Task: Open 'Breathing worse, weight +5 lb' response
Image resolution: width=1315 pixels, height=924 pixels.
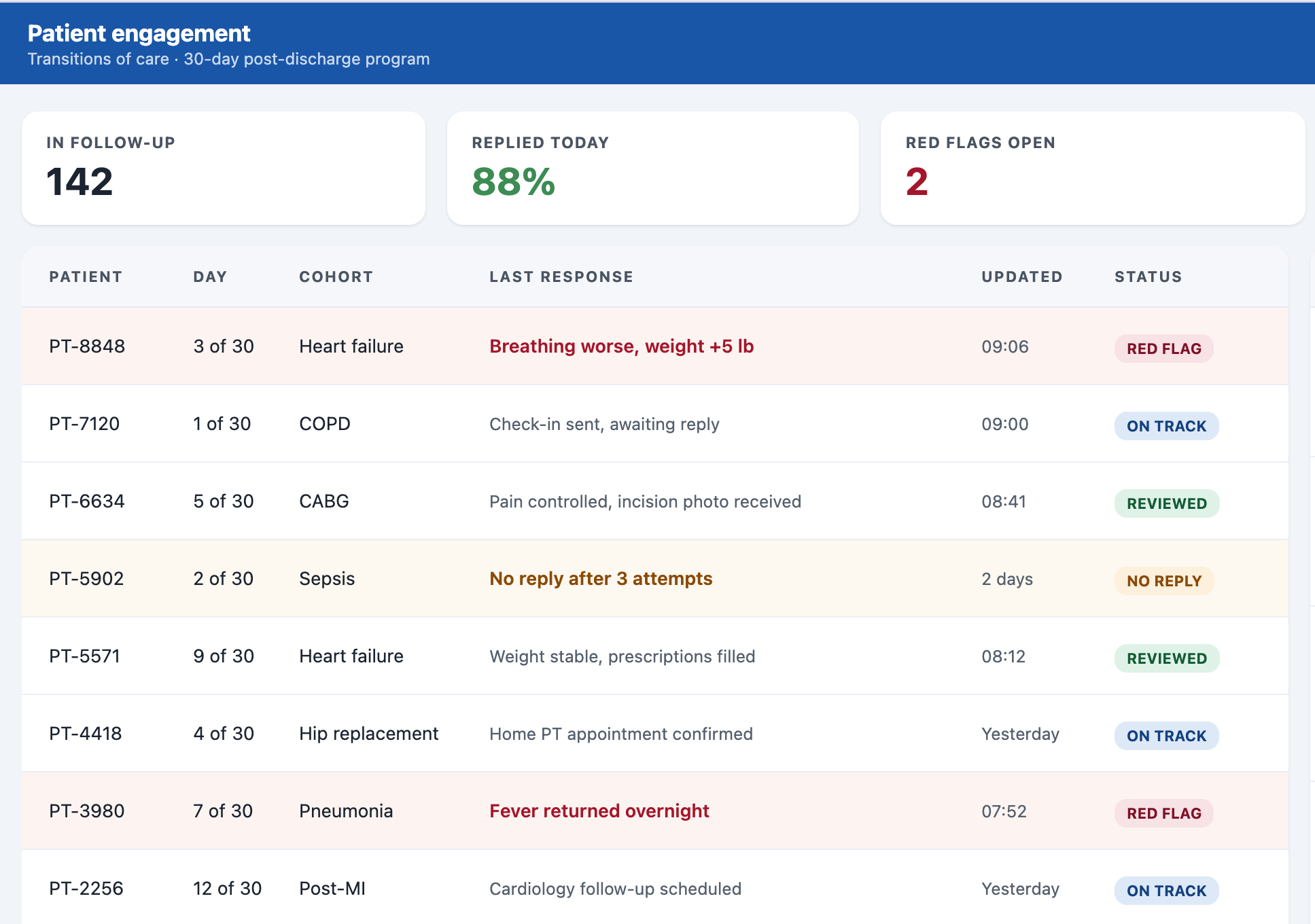Action: click(x=622, y=346)
